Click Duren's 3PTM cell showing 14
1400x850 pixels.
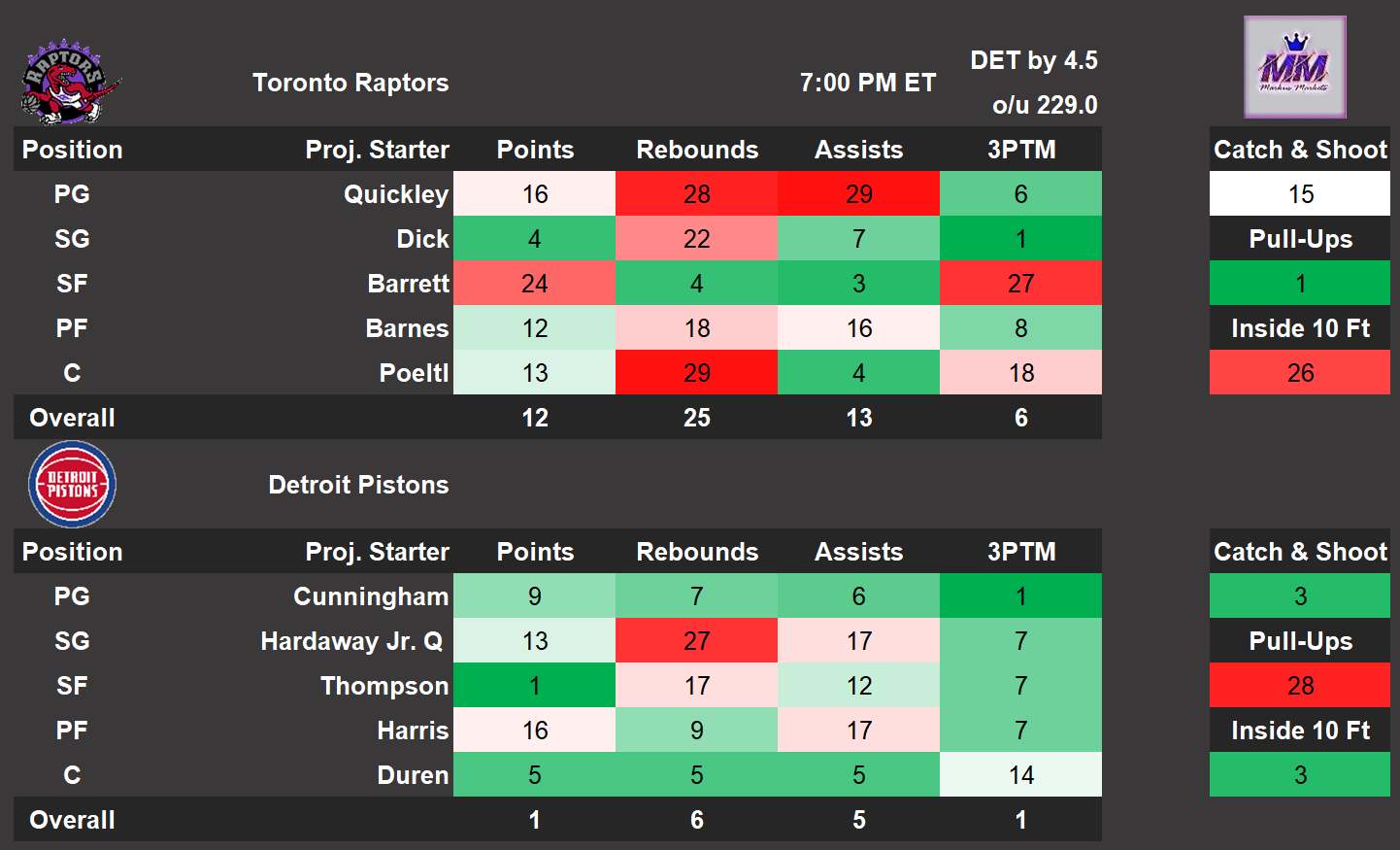[1020, 775]
